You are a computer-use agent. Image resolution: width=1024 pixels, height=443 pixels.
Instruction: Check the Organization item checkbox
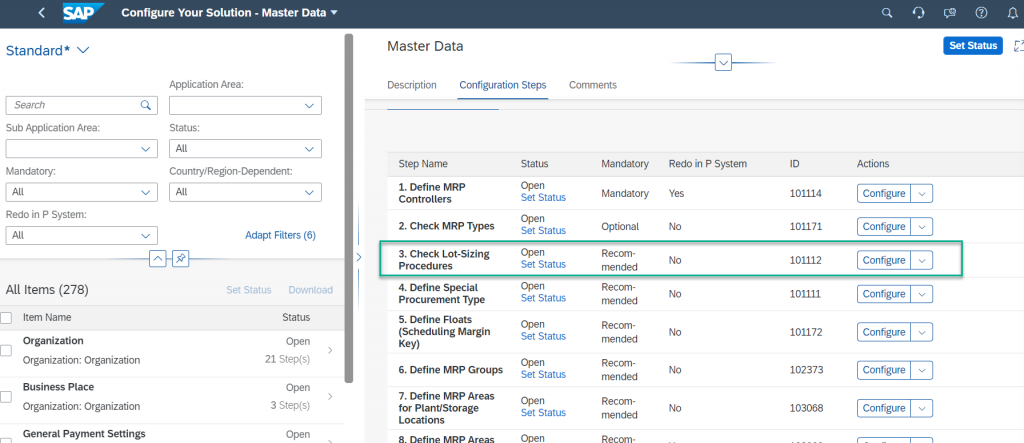(6, 350)
